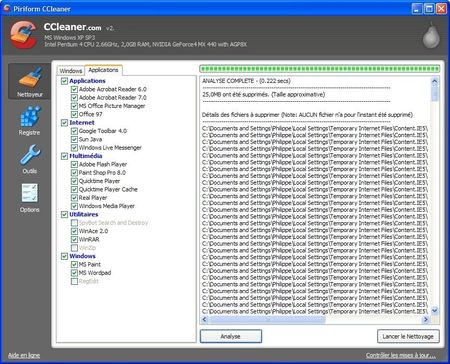This screenshot has height=364, width=450.
Task: Toggle the Paint Shop Pro 8.0 checkbox
Action: (x=74, y=173)
